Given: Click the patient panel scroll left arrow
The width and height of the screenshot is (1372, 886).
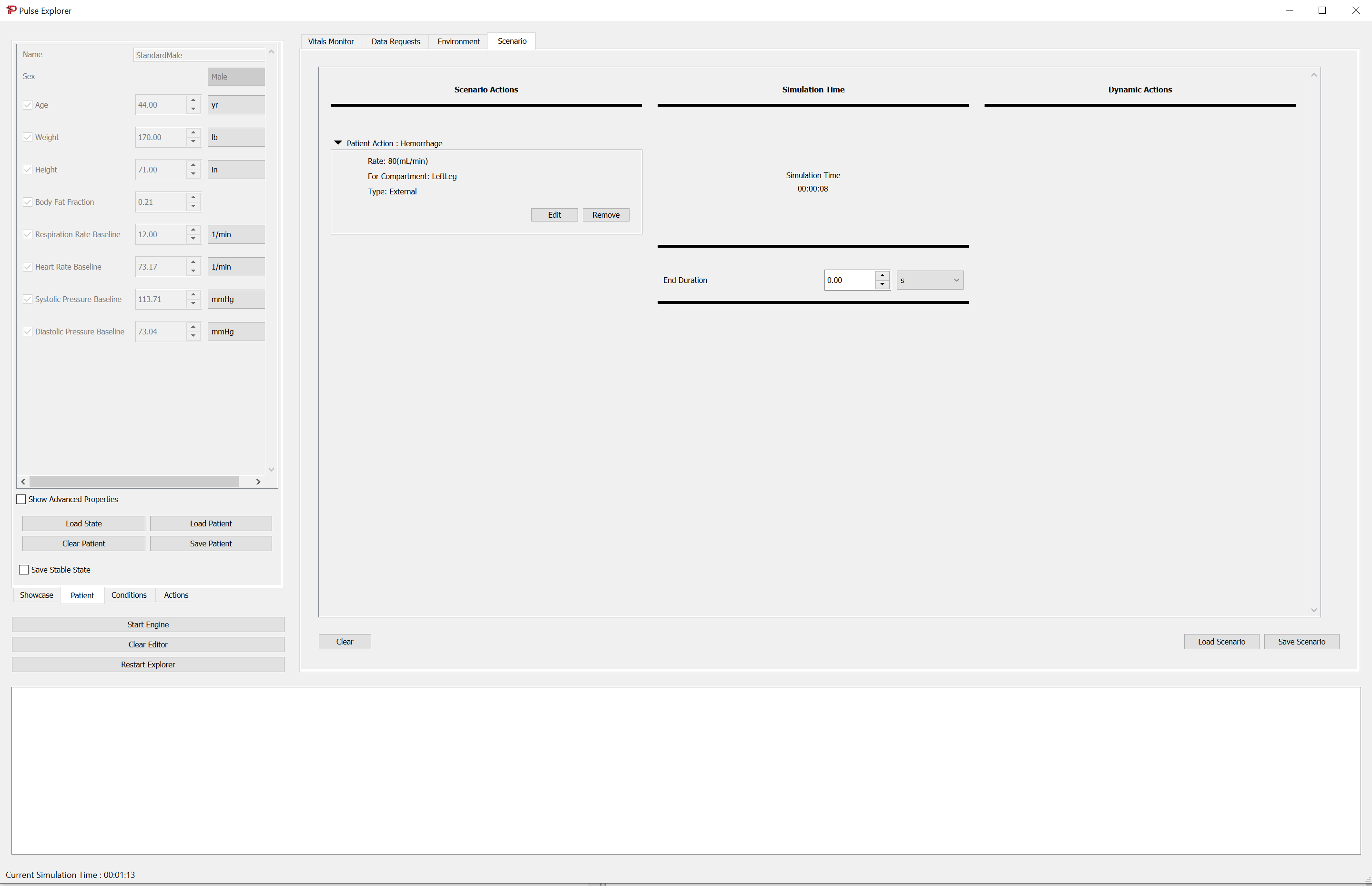Looking at the screenshot, I should (x=23, y=482).
